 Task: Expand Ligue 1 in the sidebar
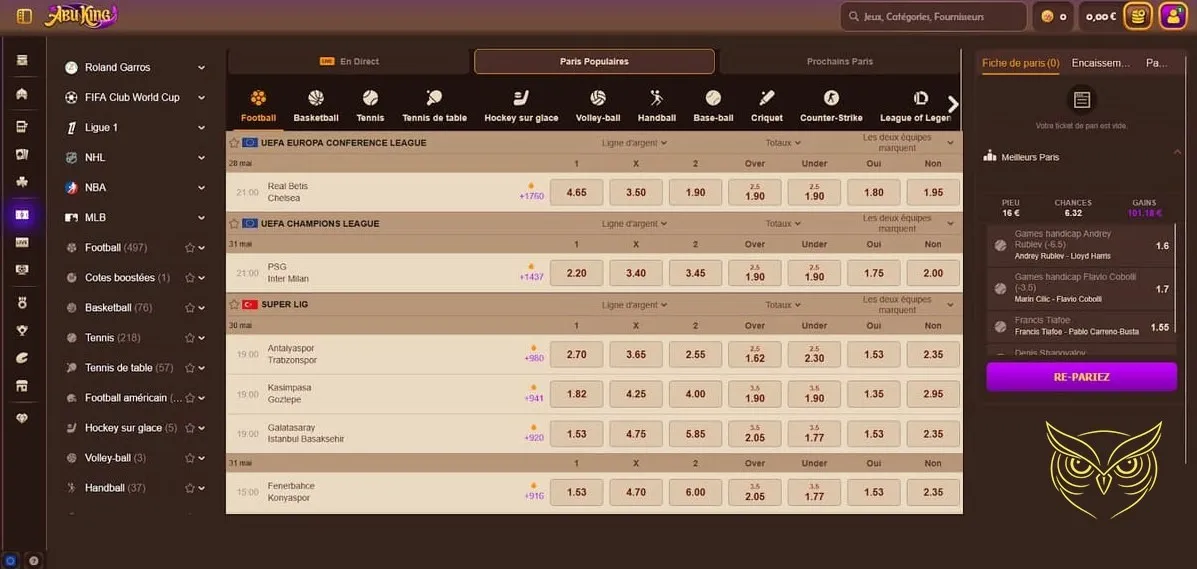pos(202,128)
